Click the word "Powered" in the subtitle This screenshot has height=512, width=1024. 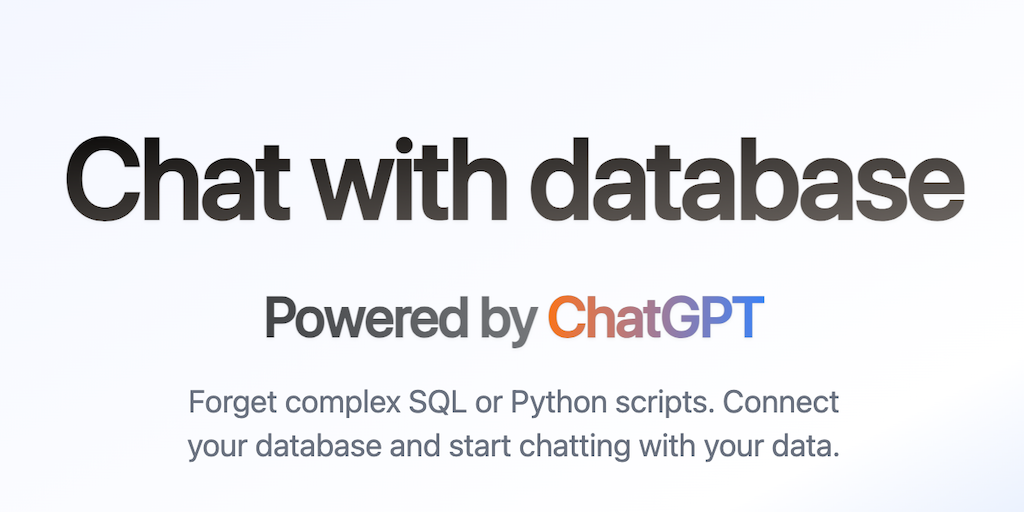366,318
